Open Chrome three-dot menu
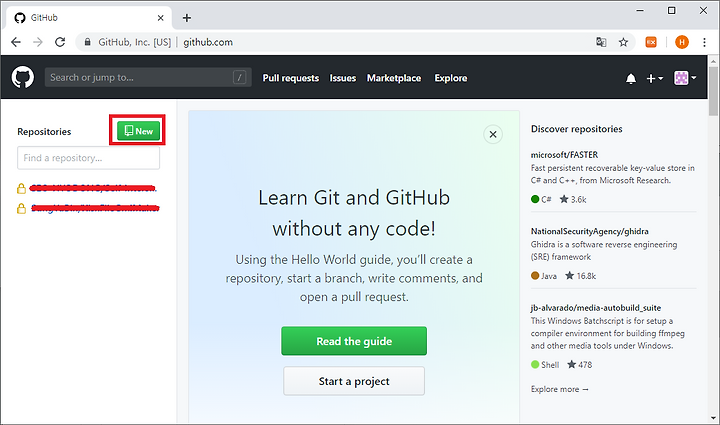720x425 pixels. (704, 42)
